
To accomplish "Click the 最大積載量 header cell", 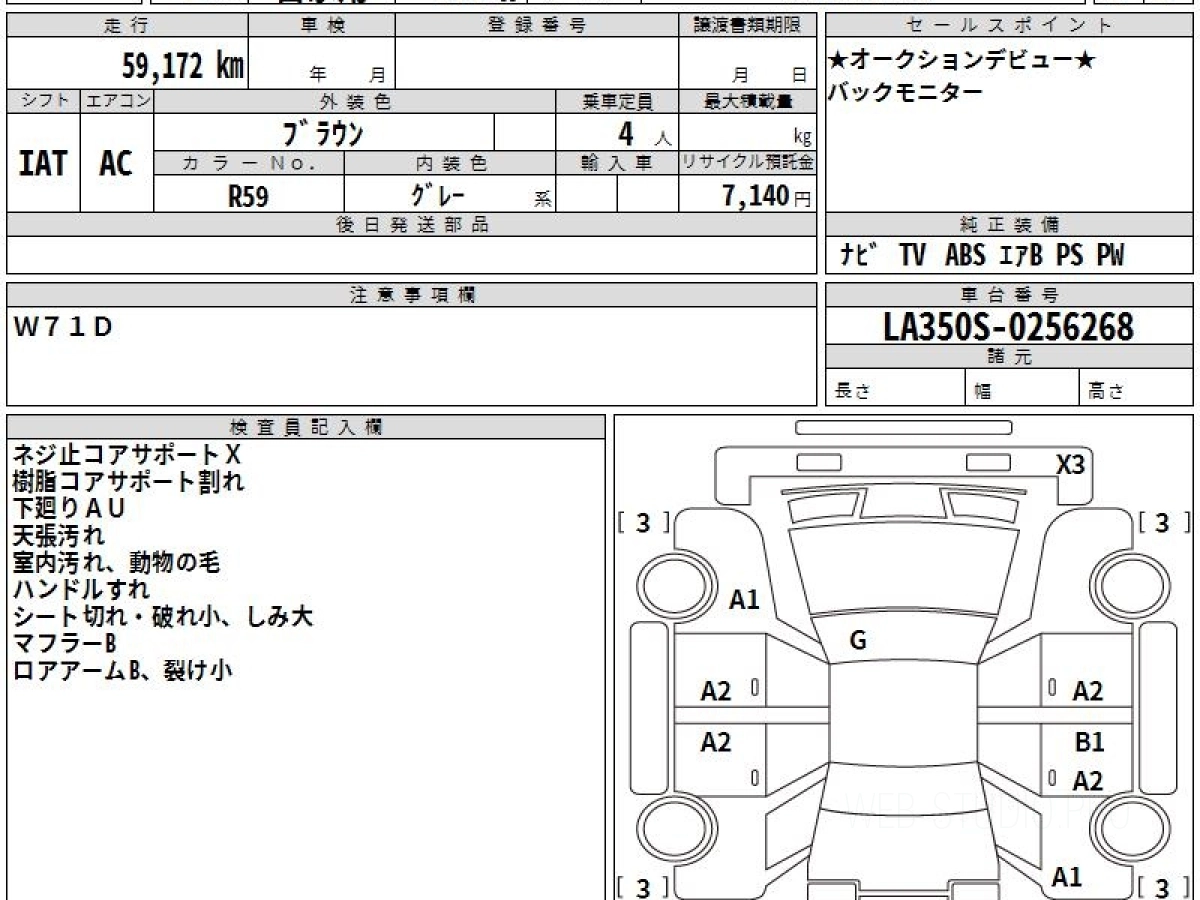I will 747,101.
